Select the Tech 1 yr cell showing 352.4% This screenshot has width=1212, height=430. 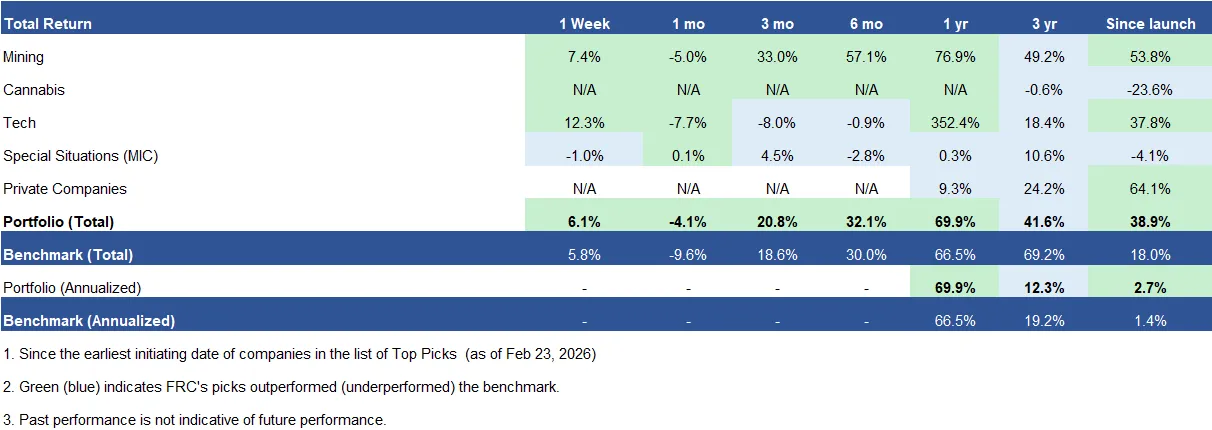tap(955, 123)
